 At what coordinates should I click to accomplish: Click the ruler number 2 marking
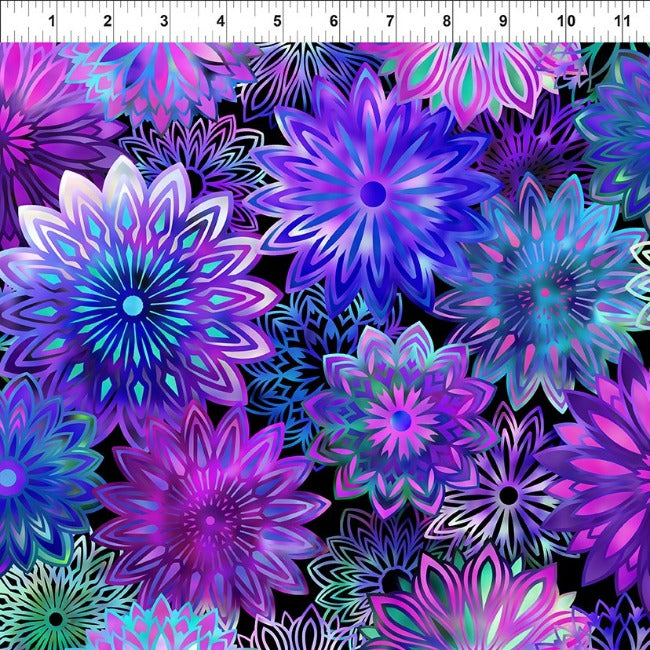pyautogui.click(x=108, y=21)
